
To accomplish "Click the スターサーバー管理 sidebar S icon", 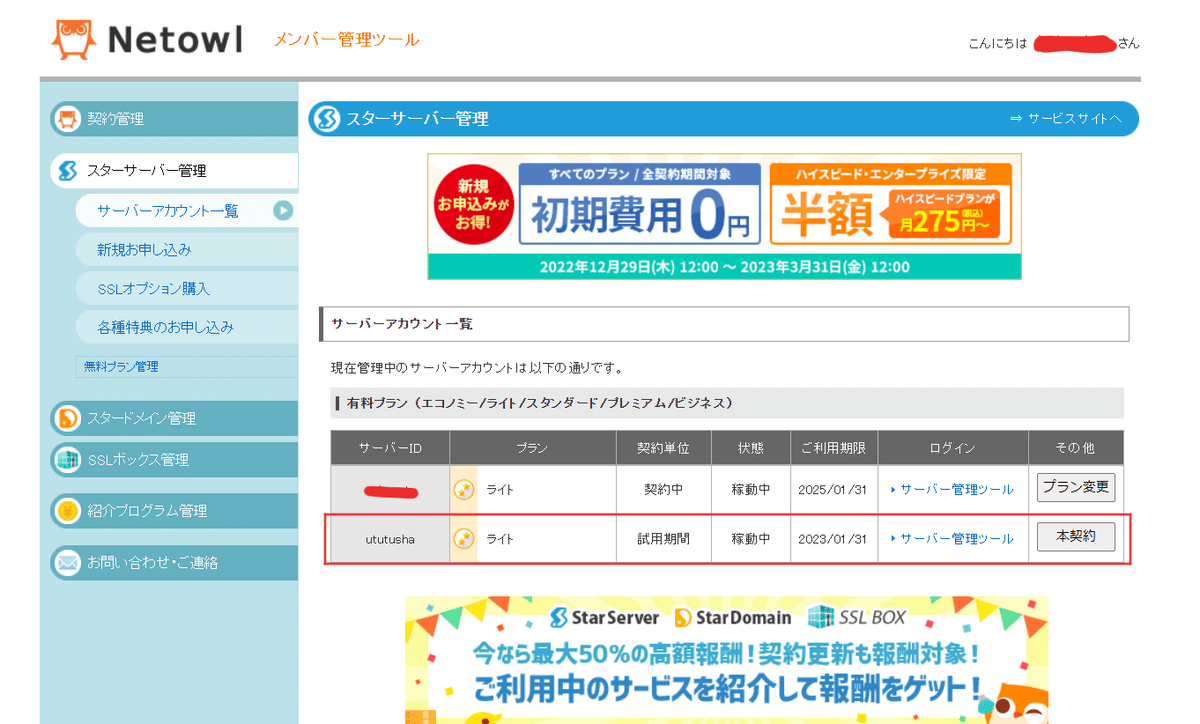I will (67, 171).
